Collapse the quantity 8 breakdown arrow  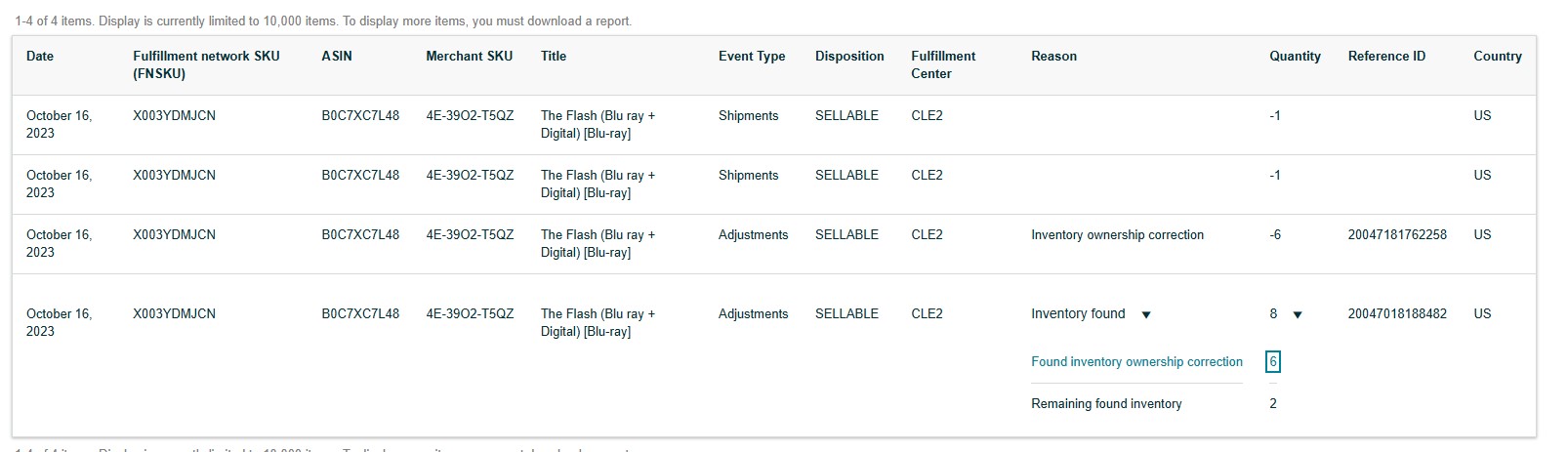(1298, 314)
